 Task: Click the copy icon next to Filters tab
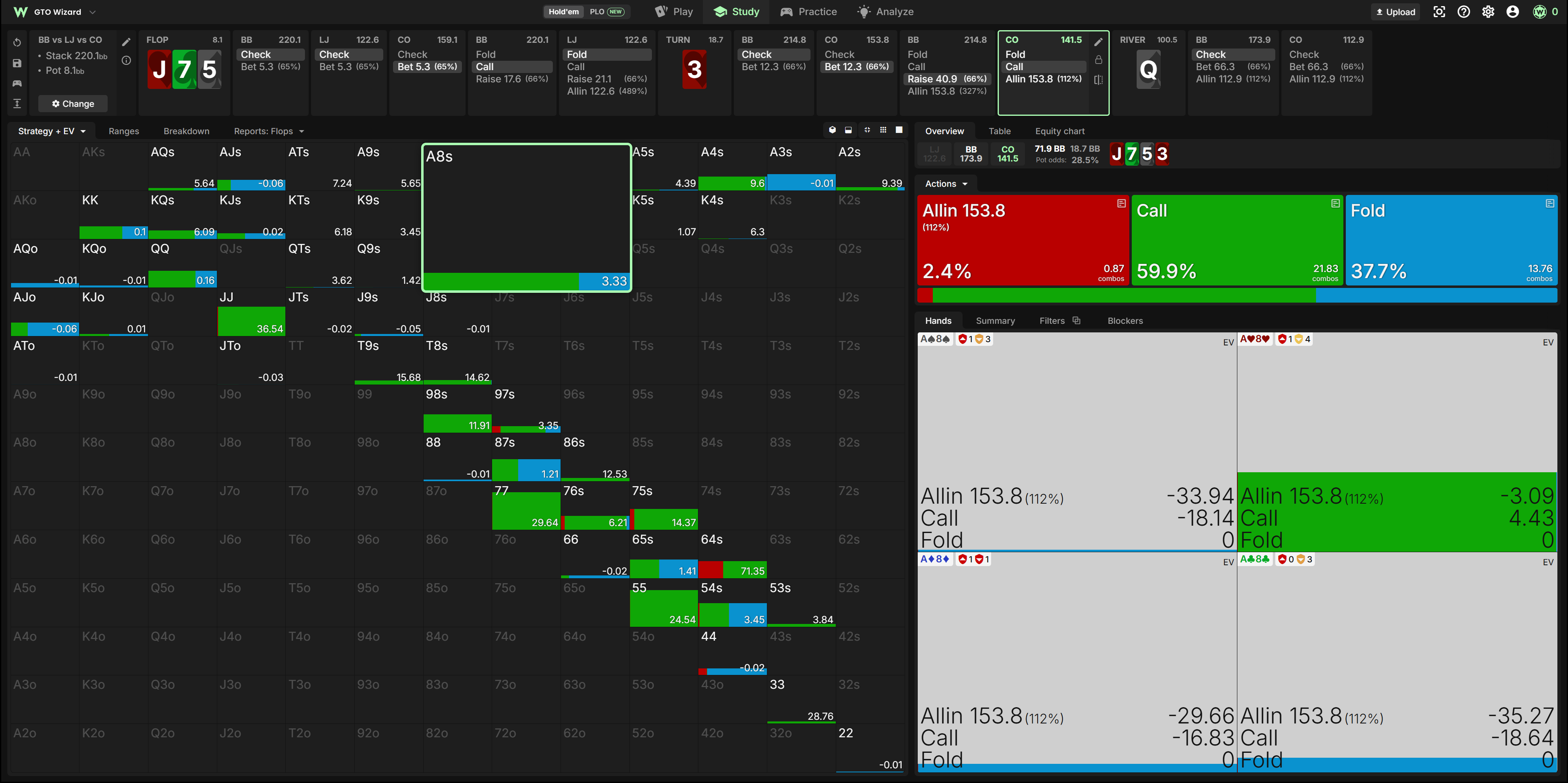coord(1076,320)
